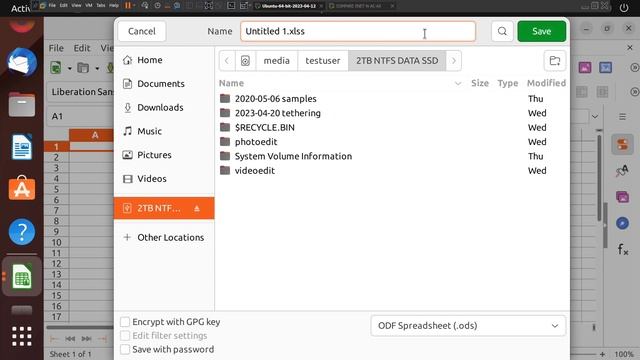Screen dimensions: 640x360
Task: Open Functions deck in Calc sidebar
Action: point(622,249)
